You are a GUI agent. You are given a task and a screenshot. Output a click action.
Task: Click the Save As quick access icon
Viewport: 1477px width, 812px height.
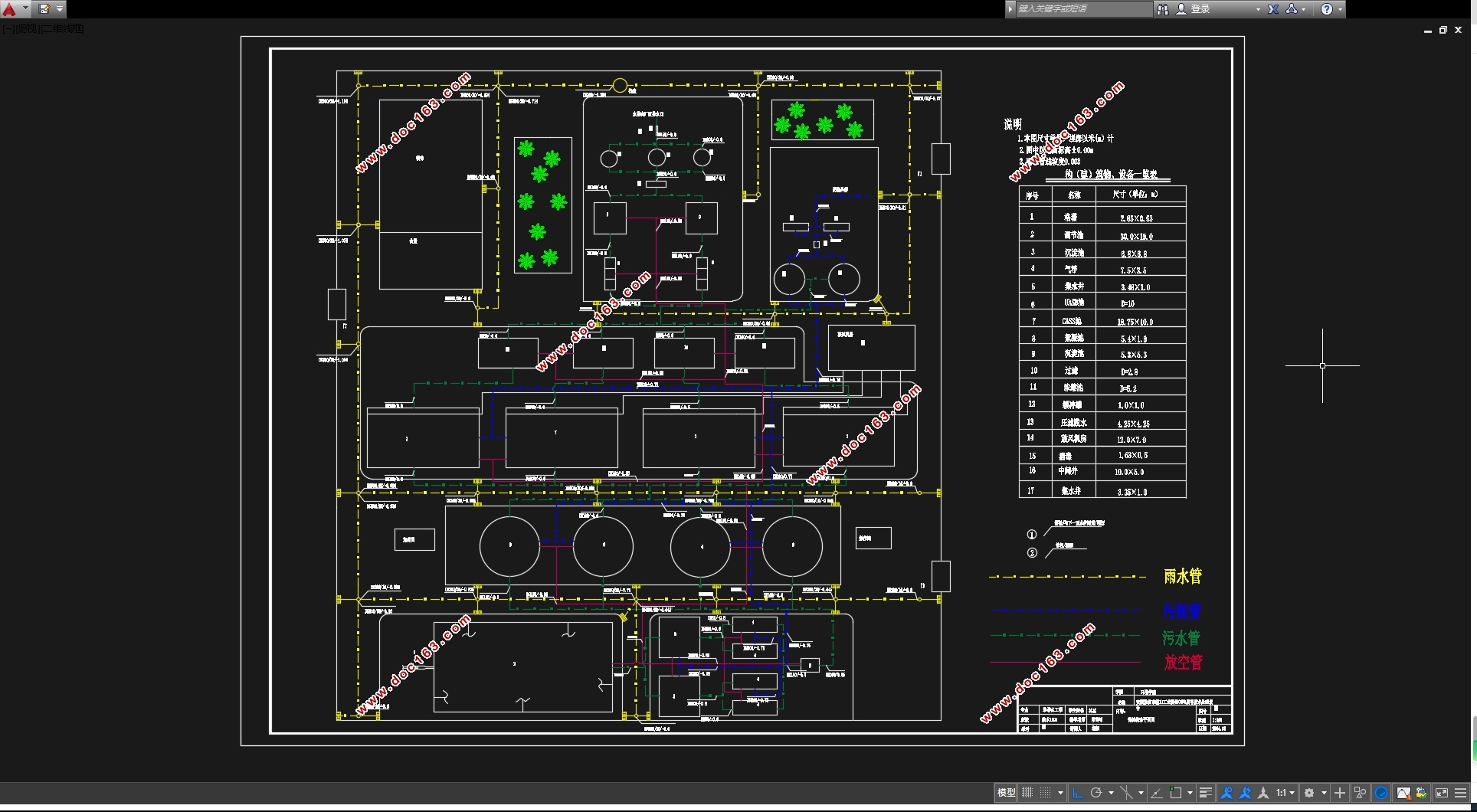click(x=44, y=9)
